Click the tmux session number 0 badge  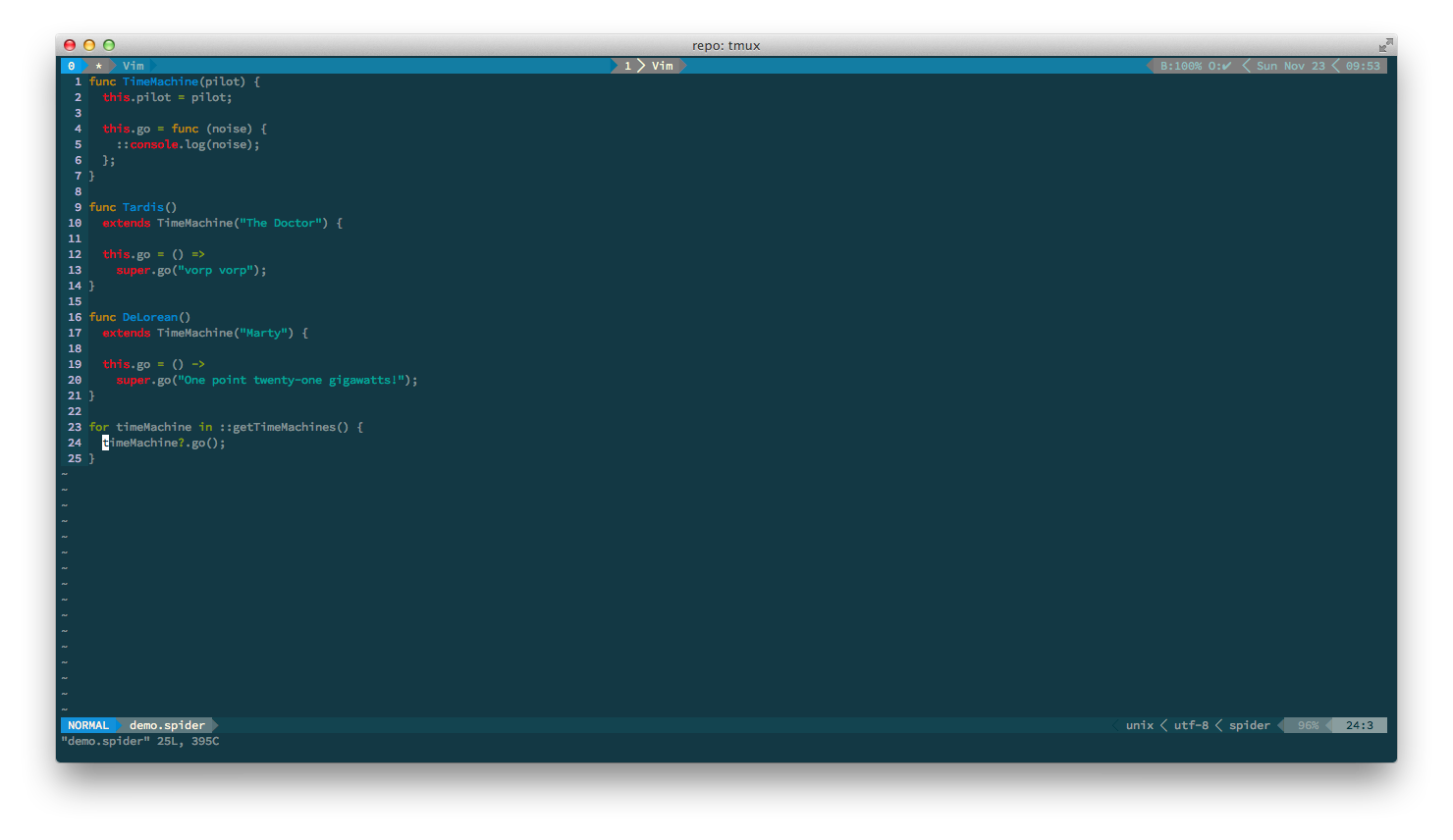click(71, 66)
